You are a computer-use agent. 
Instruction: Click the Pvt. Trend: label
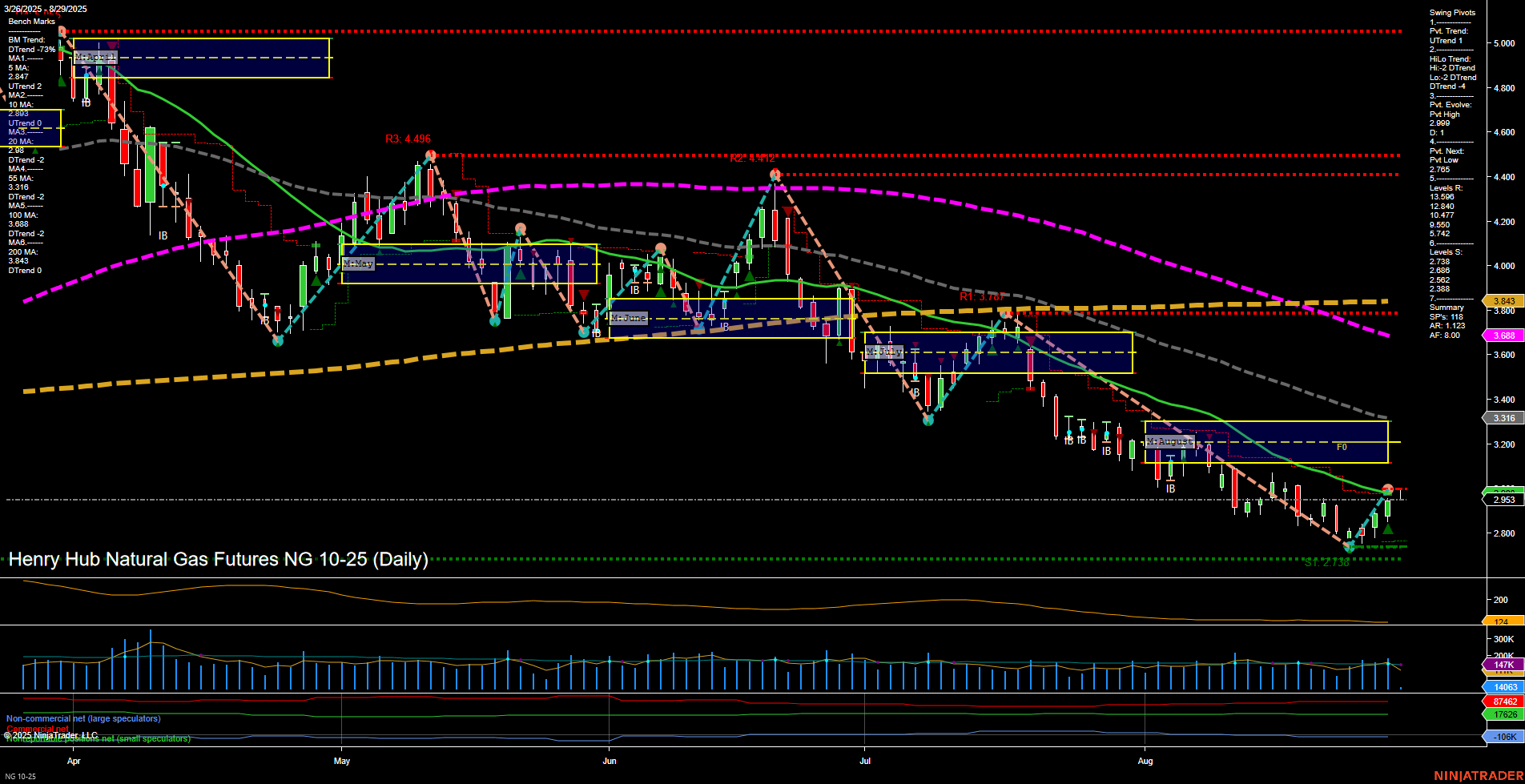tap(1449, 31)
